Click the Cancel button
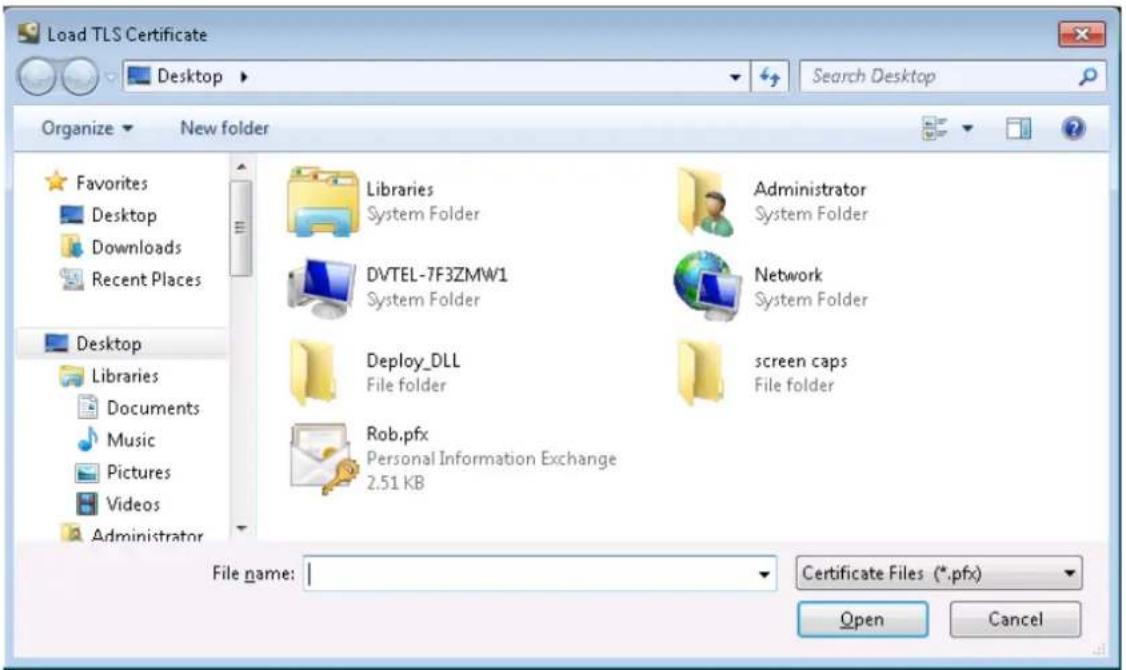This screenshot has height=670, width=1126. click(x=1015, y=619)
